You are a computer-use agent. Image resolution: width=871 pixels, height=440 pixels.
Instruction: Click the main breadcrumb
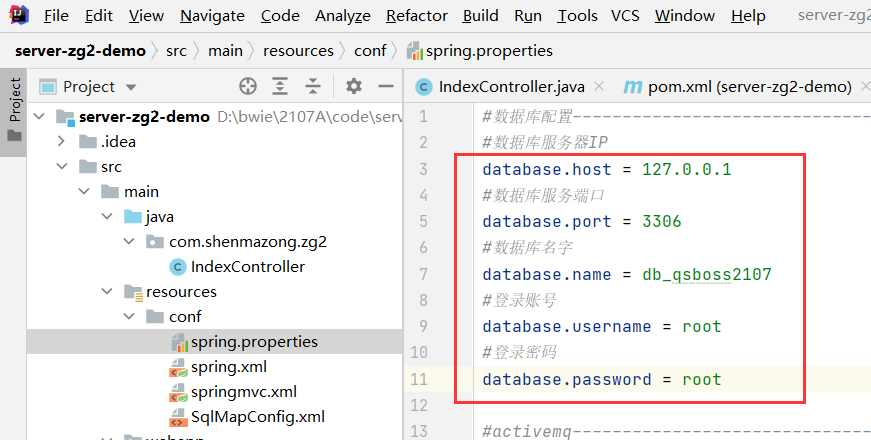coord(225,51)
